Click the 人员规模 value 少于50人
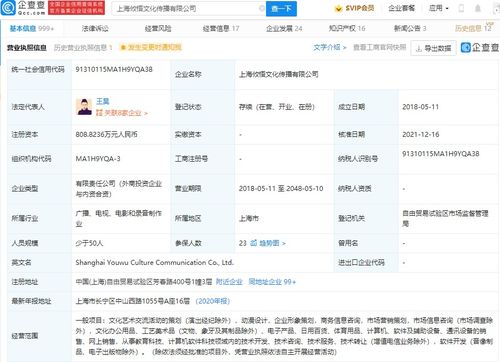Viewport: 500px width, 362px height. 89,243
